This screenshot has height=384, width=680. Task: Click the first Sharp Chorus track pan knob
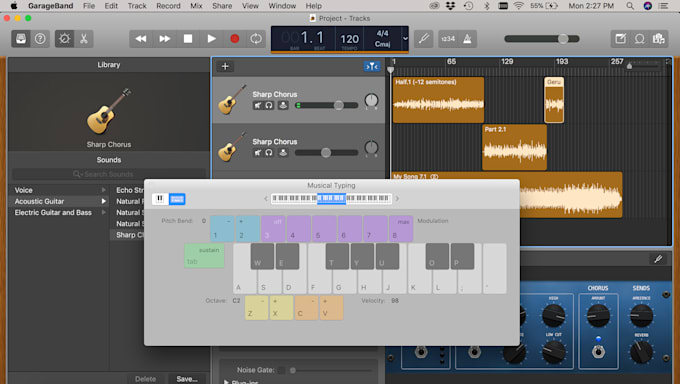pos(371,101)
